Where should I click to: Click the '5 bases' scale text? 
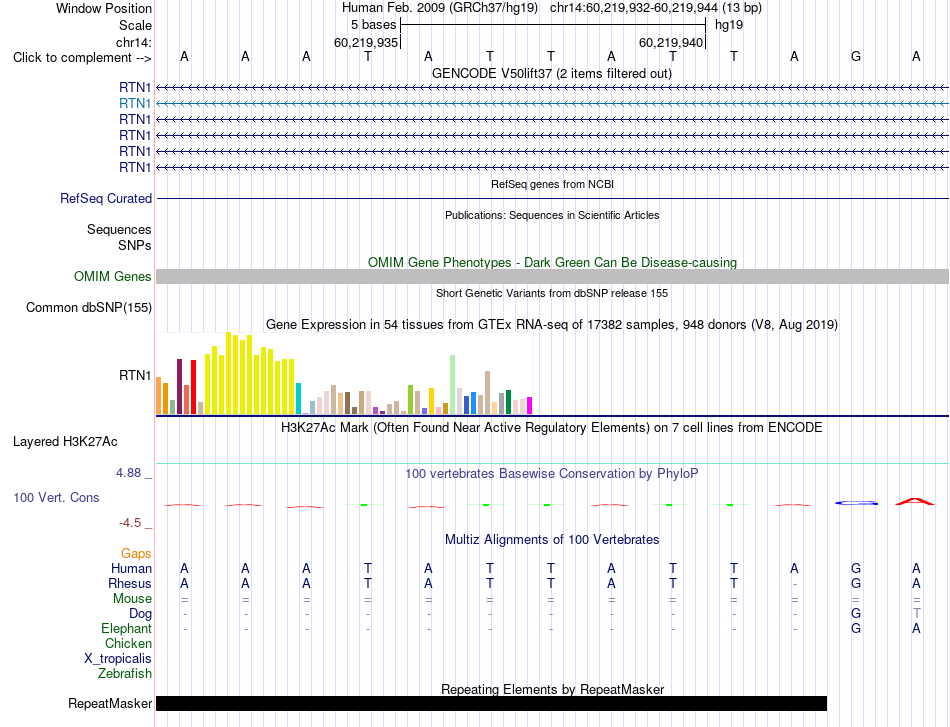point(373,25)
